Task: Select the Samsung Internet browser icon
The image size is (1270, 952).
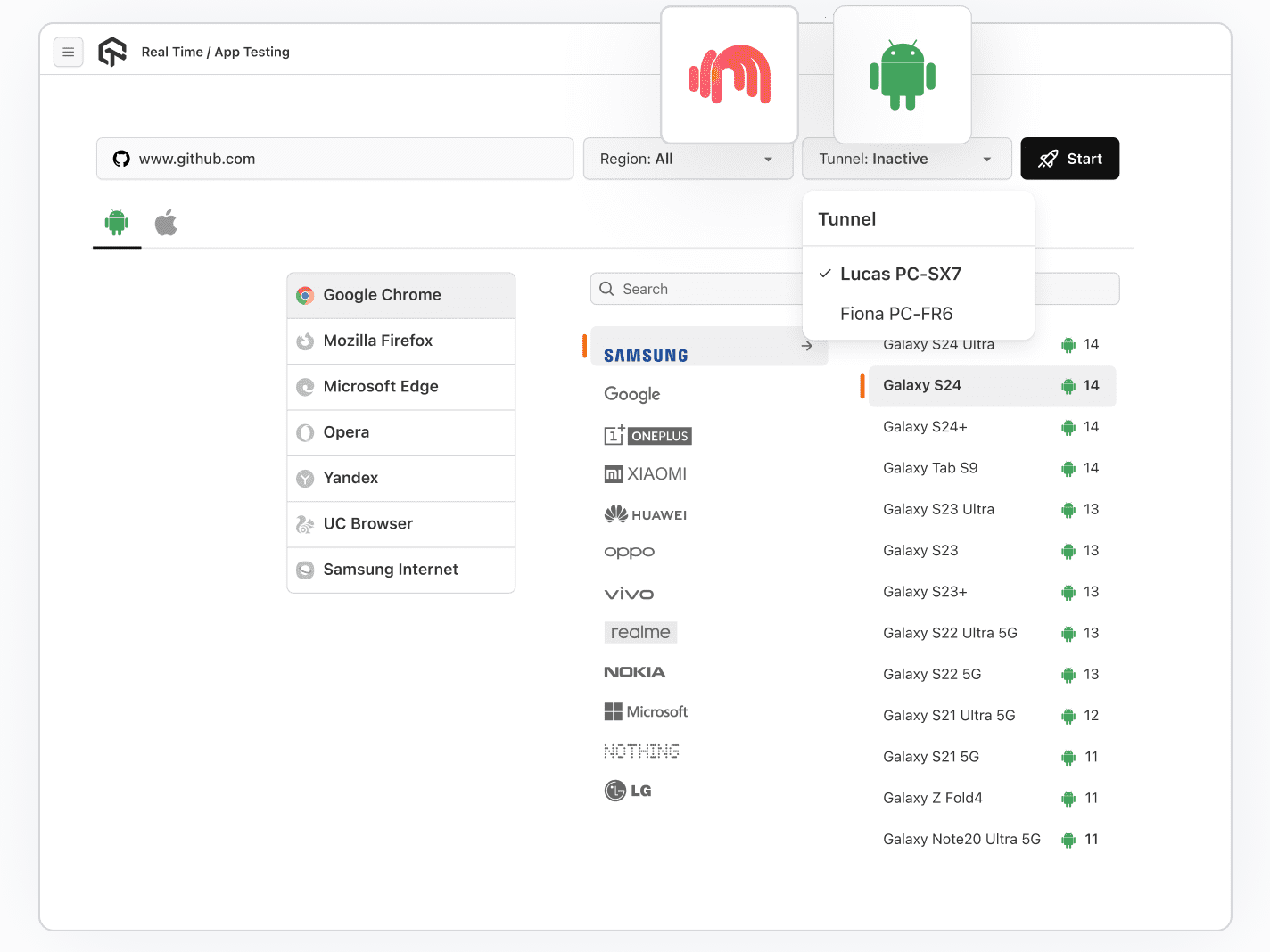Action: click(305, 570)
